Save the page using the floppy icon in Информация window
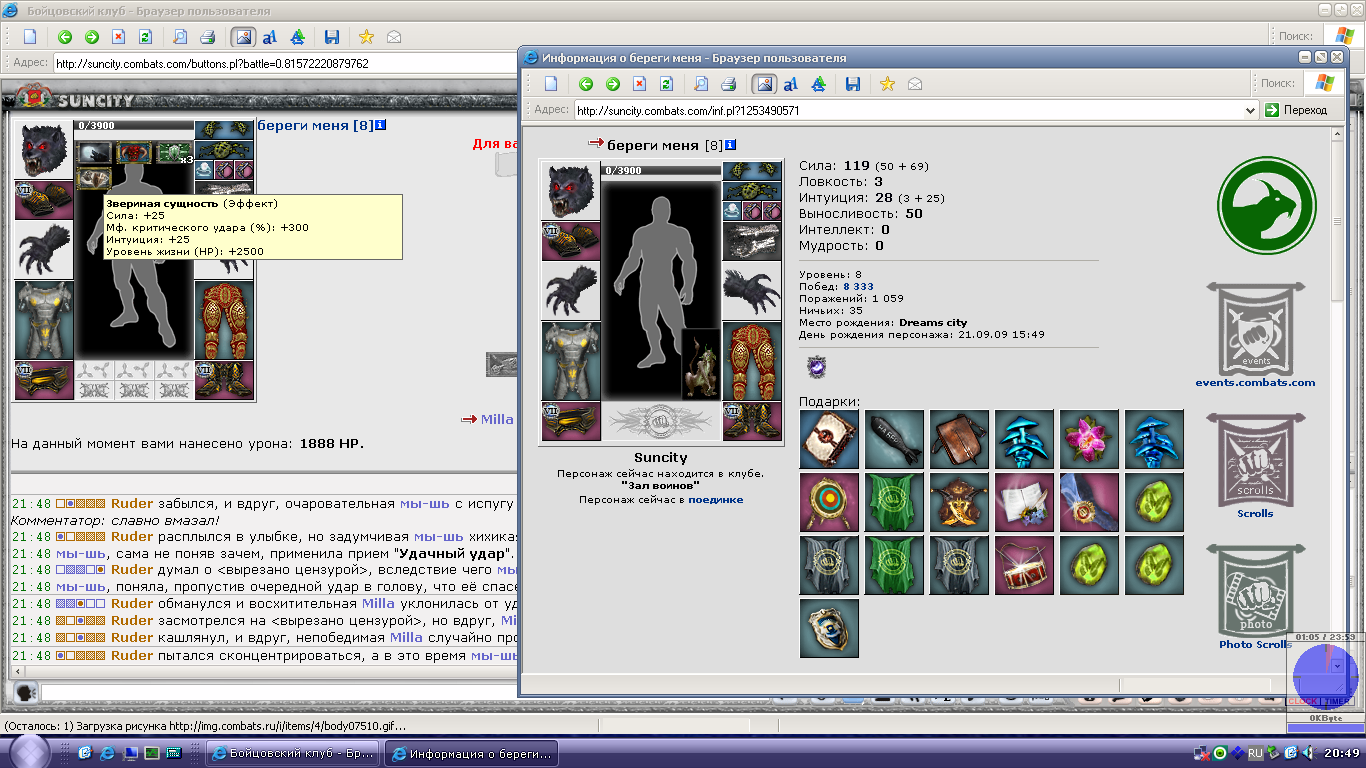 pyautogui.click(x=853, y=84)
